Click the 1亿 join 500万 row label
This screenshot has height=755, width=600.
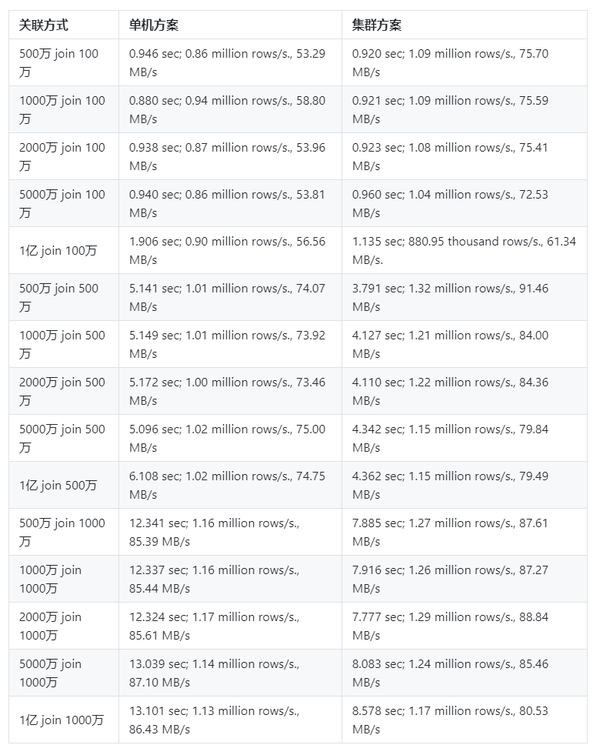58,485
